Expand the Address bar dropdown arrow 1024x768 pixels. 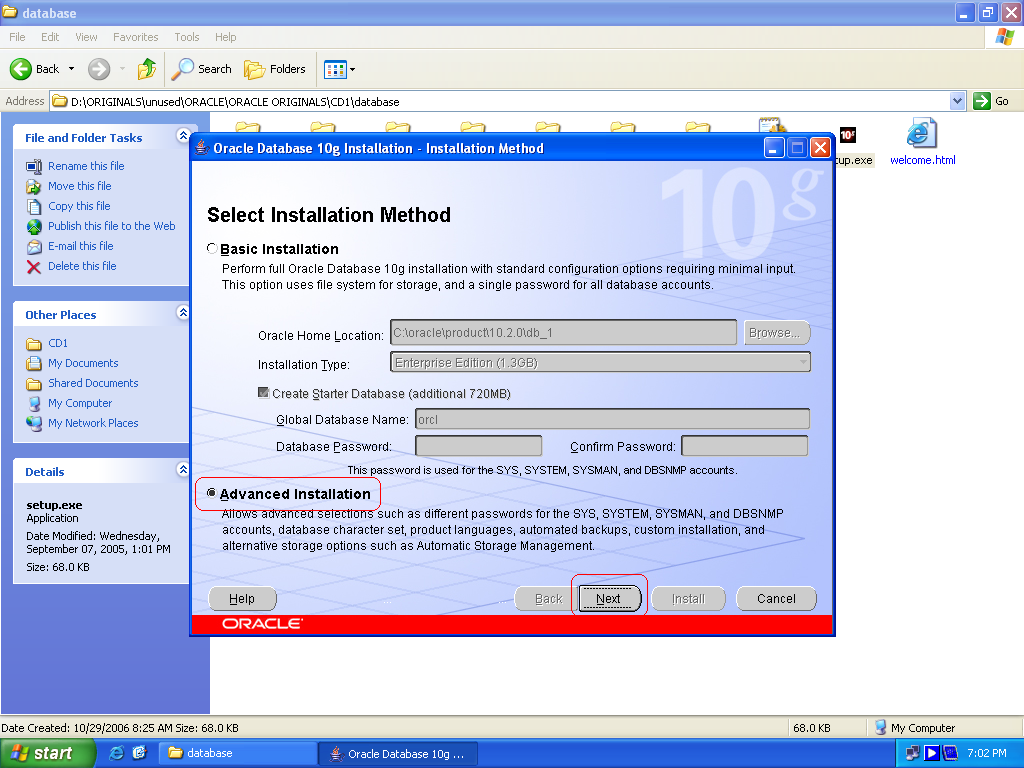(x=957, y=101)
